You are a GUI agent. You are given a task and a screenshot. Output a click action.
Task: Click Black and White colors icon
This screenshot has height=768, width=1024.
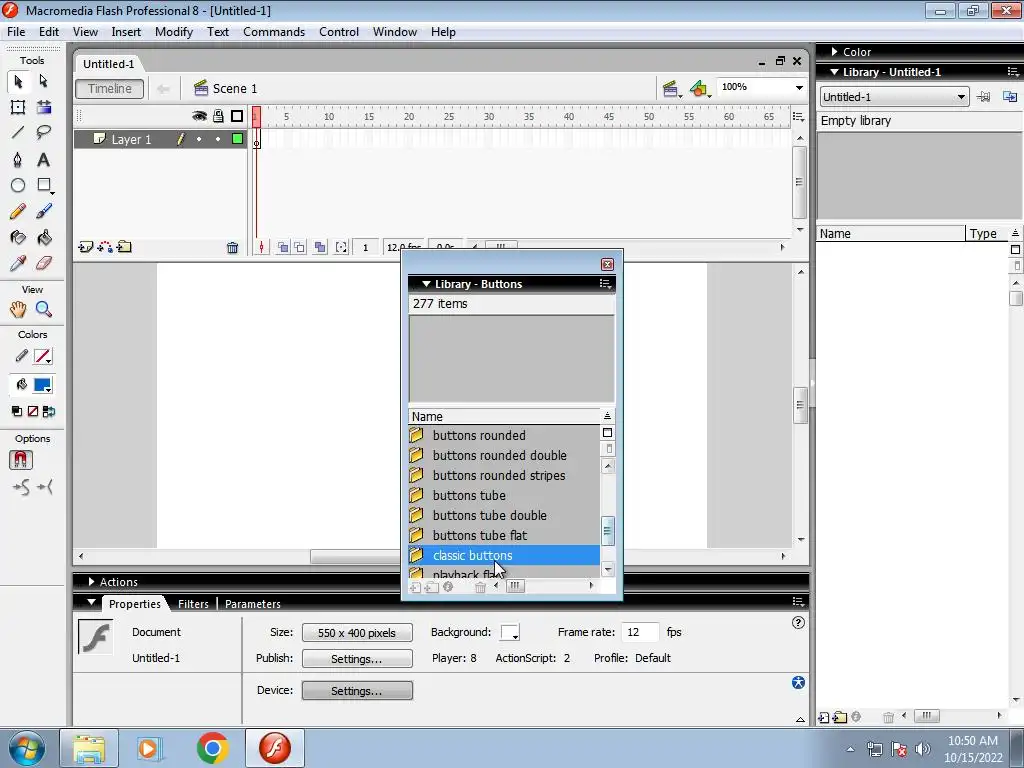click(x=17, y=411)
